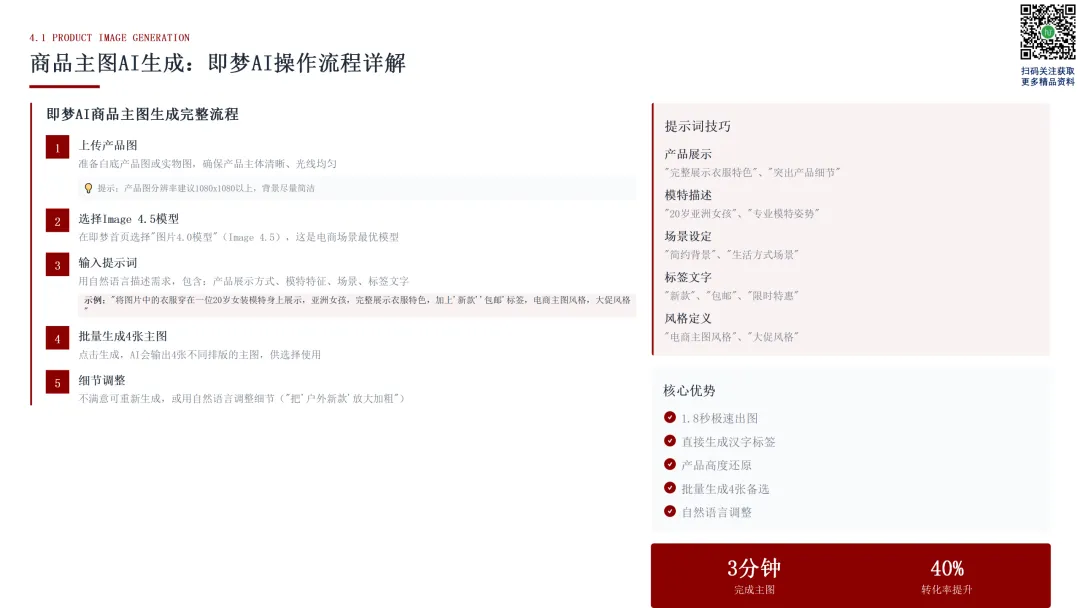This screenshot has height=608, width=1080.
Task: Click the tip text 产品图分辨率建议1080x1080以上
Action: pos(206,188)
